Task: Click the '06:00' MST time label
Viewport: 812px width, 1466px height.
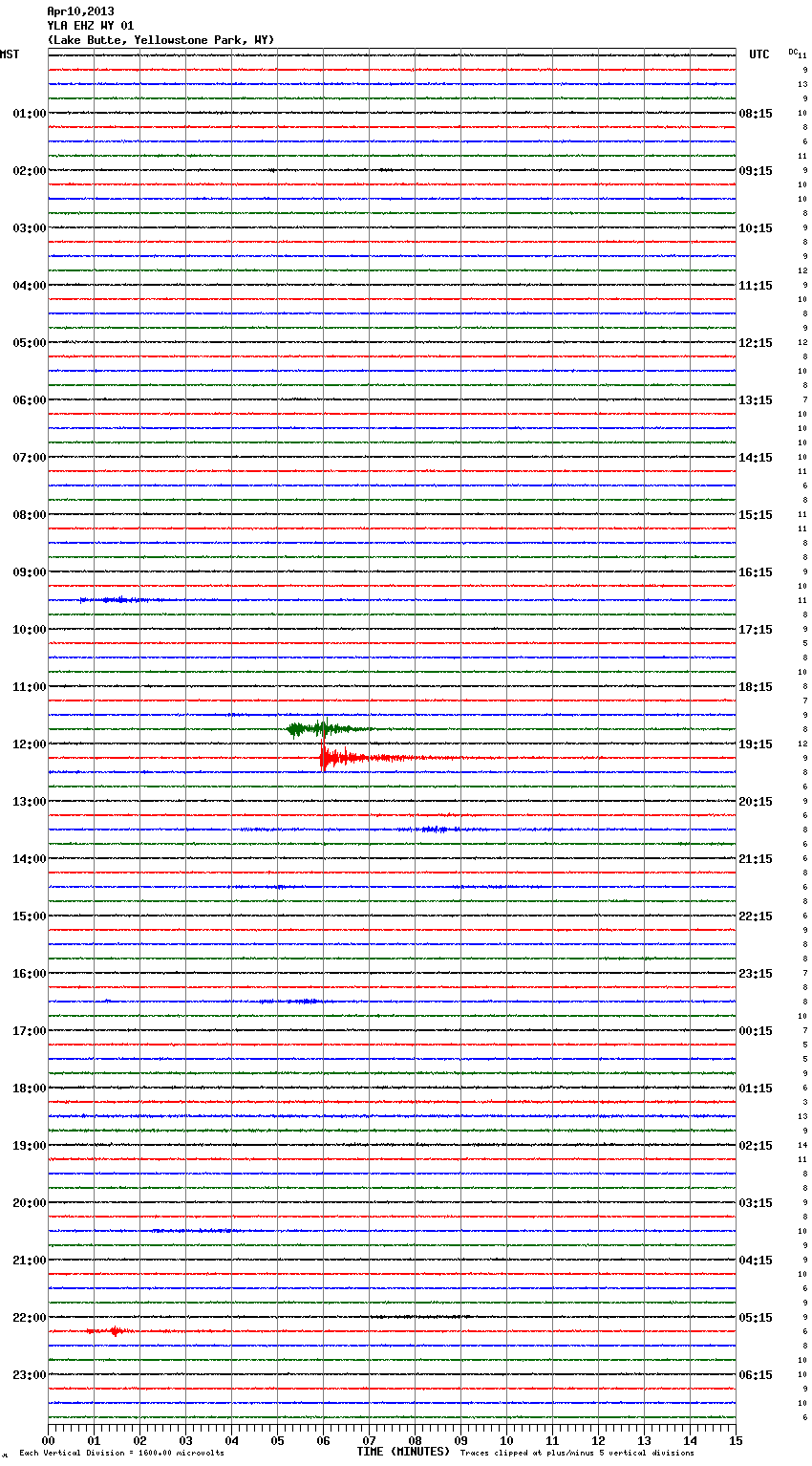Action: coord(30,400)
